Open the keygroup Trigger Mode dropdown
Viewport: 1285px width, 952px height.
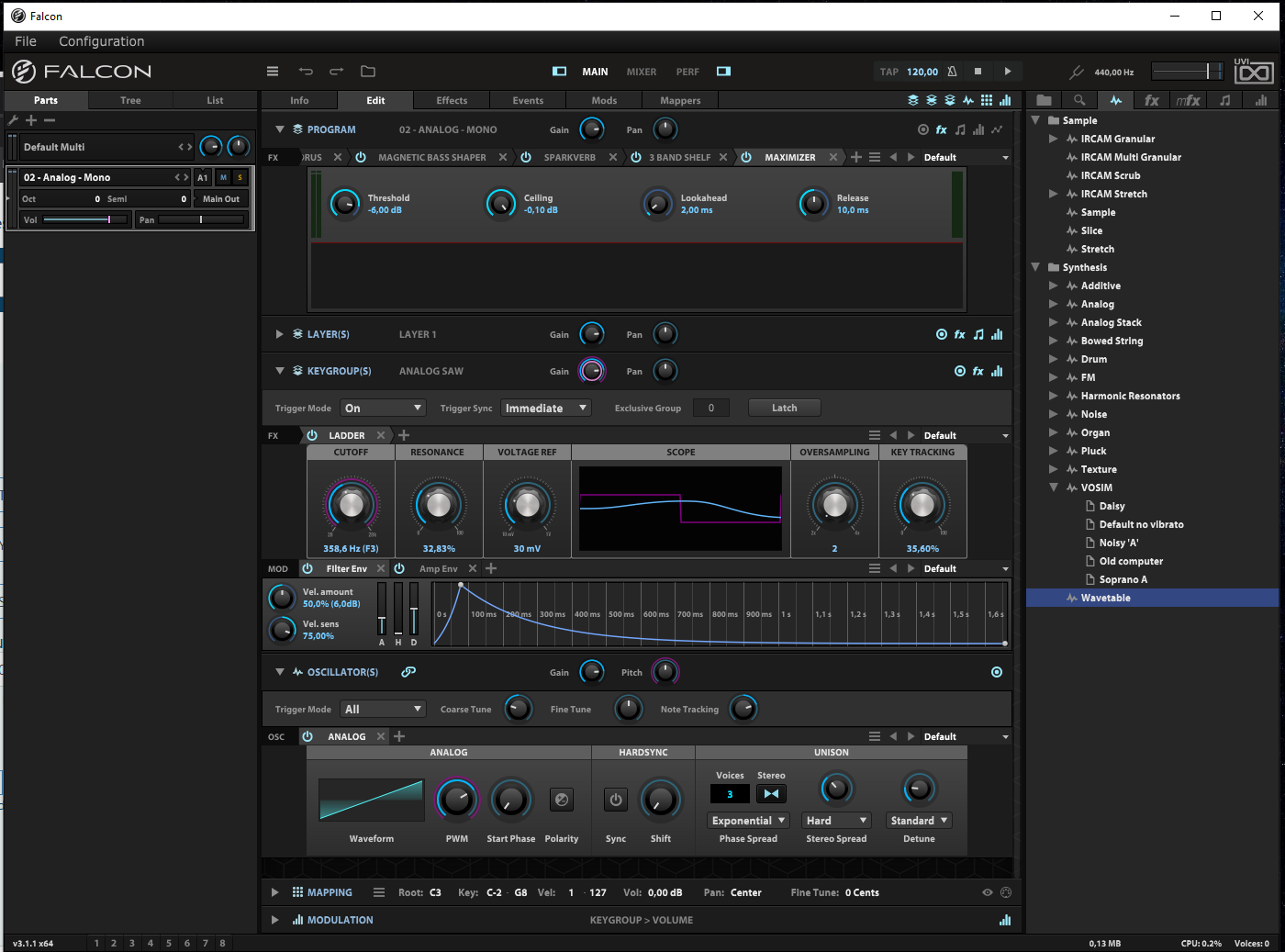click(x=384, y=408)
